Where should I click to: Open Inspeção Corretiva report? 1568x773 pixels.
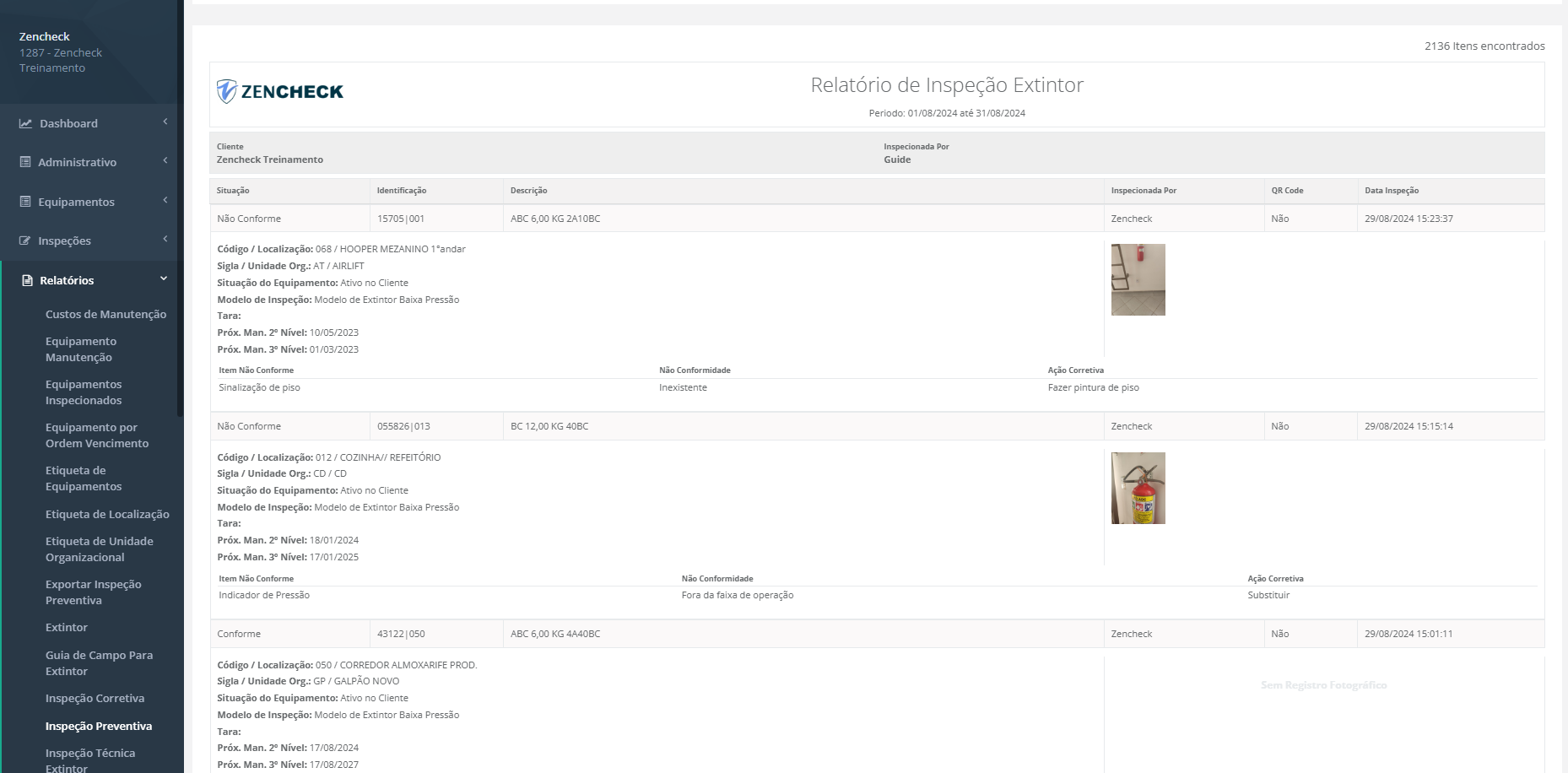tap(95, 698)
